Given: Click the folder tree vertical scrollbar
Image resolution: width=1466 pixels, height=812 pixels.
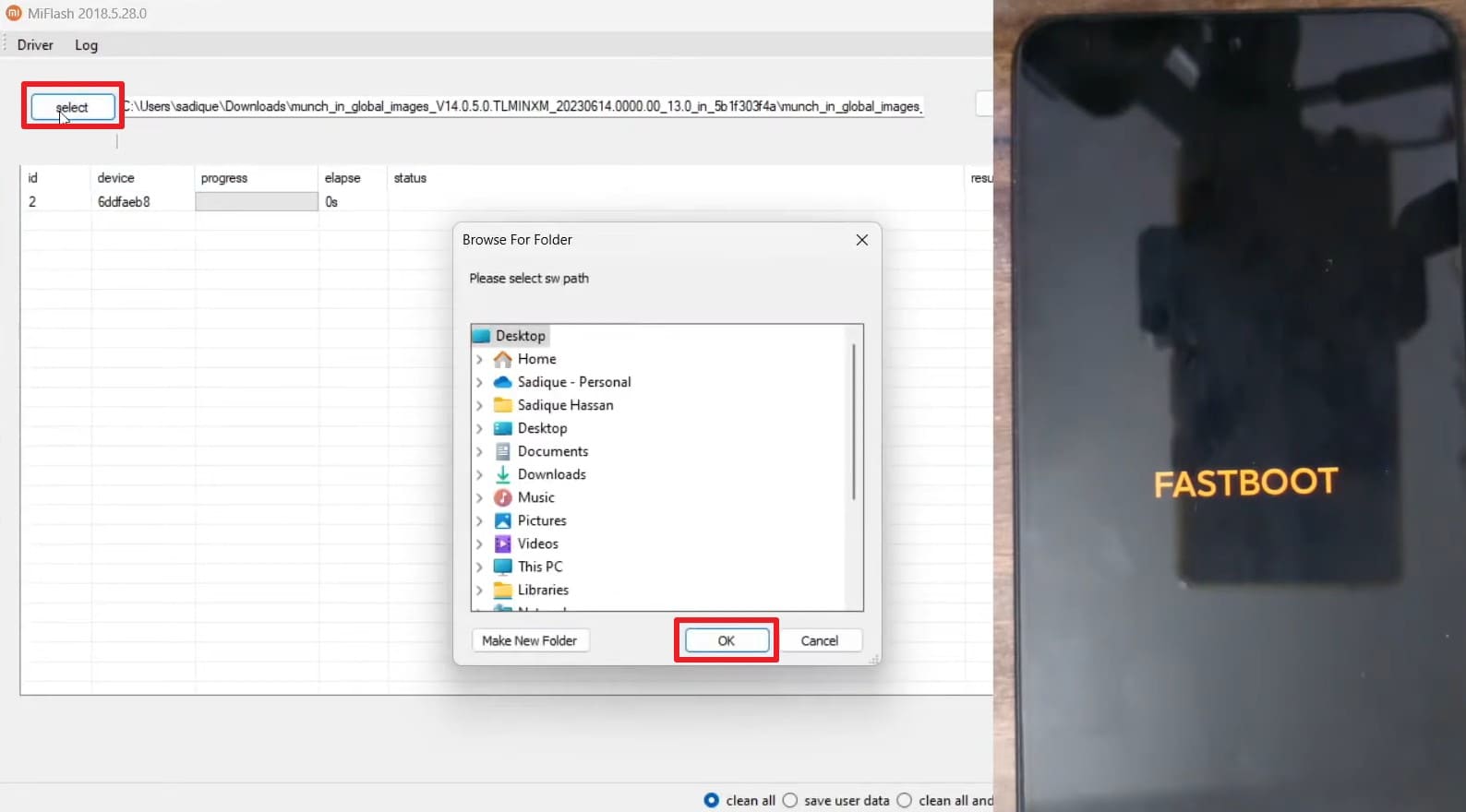Looking at the screenshot, I should pyautogui.click(x=853, y=421).
